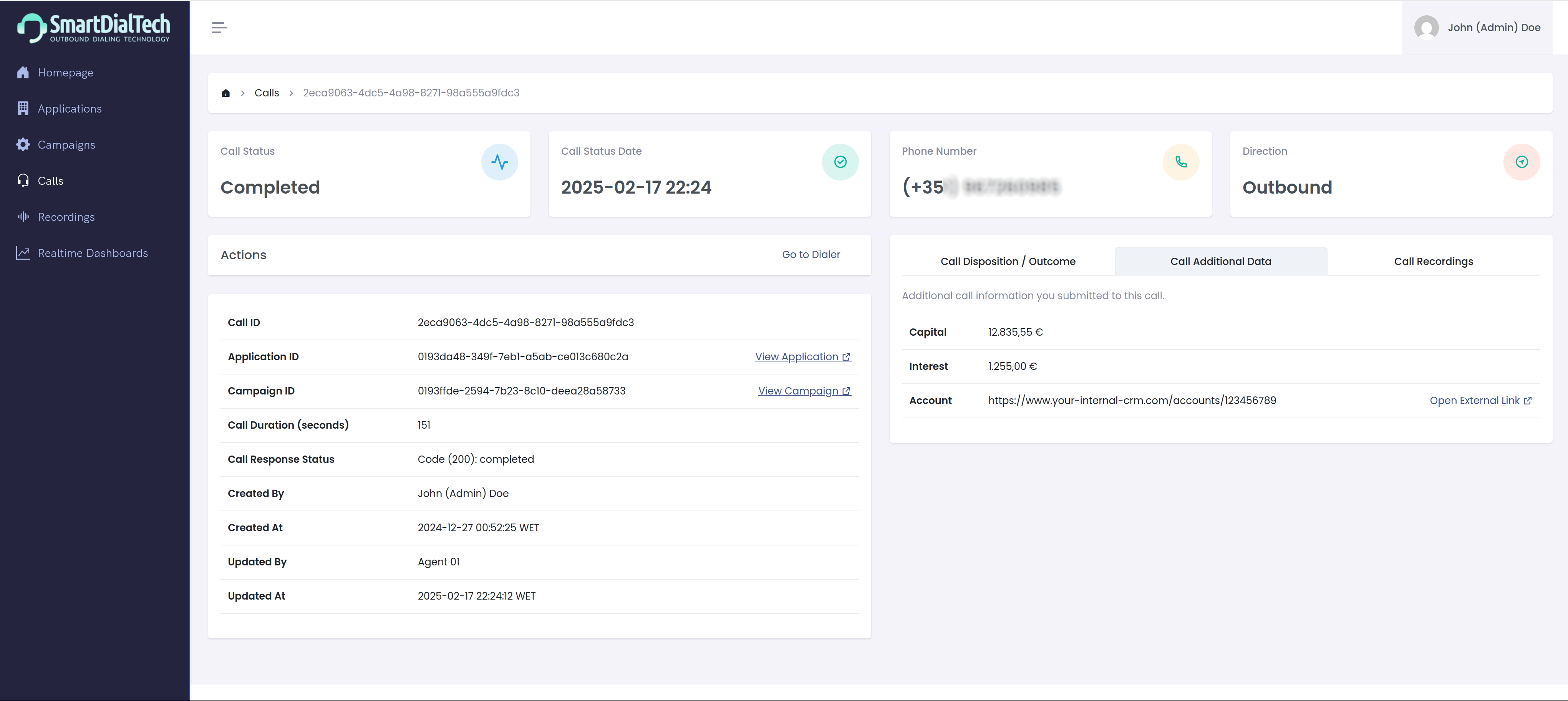Click external icon beside Open External Link
The image size is (1568, 701).
[1528, 400]
